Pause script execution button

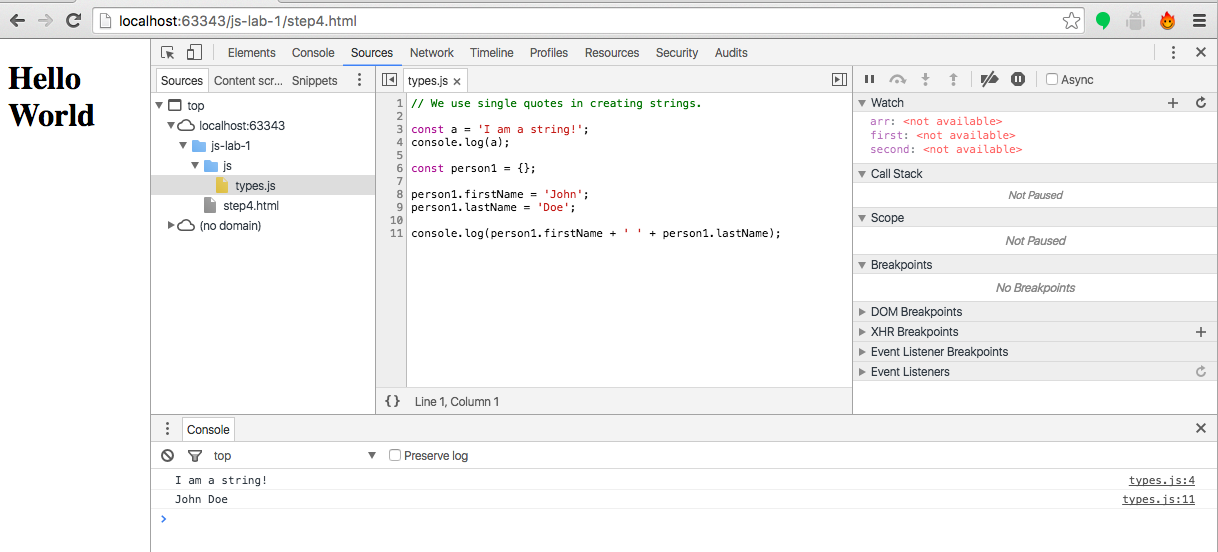[x=869, y=80]
